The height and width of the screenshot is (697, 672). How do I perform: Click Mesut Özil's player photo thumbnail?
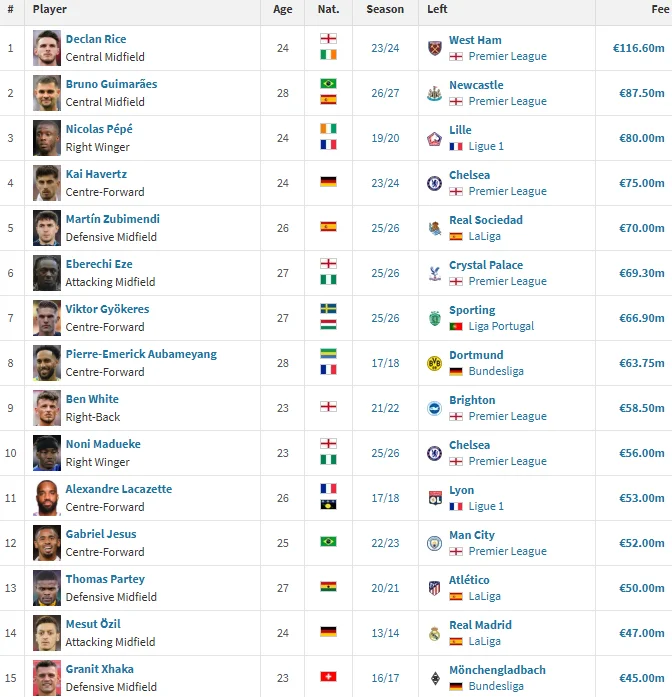click(47, 633)
